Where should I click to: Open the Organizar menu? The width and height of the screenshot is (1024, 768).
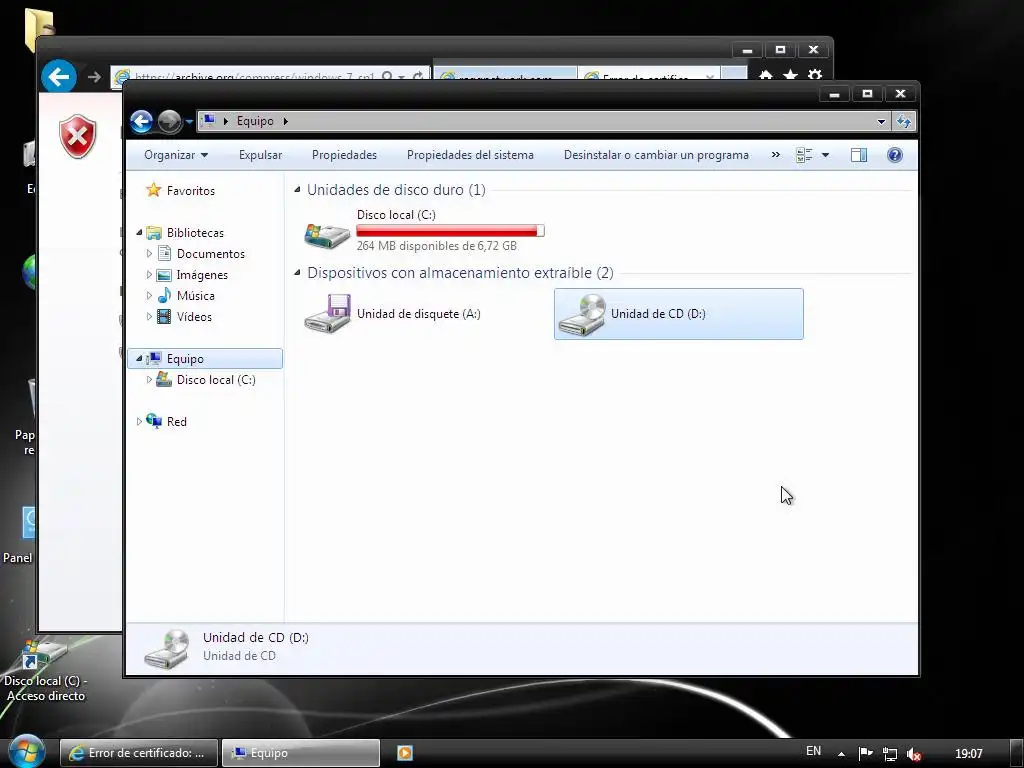tap(176, 155)
